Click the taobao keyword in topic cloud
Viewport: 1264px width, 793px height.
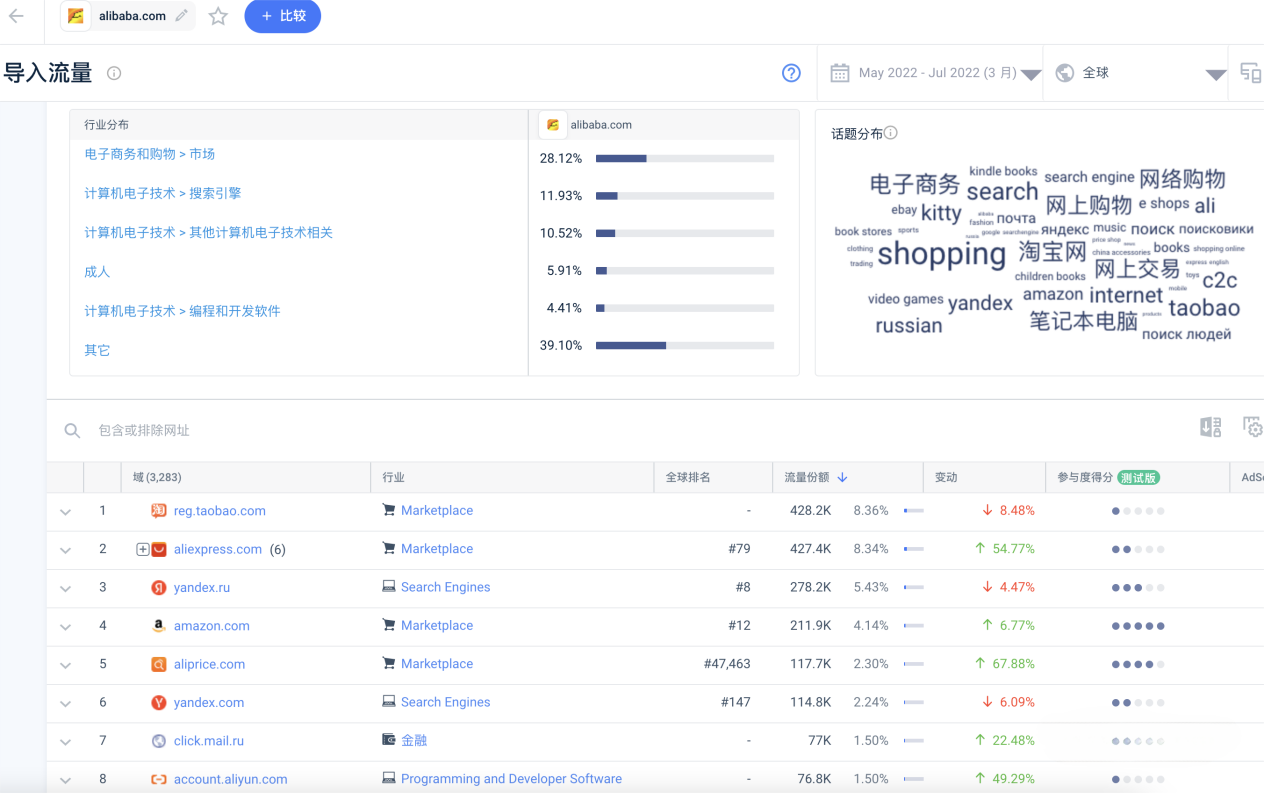click(x=1204, y=308)
